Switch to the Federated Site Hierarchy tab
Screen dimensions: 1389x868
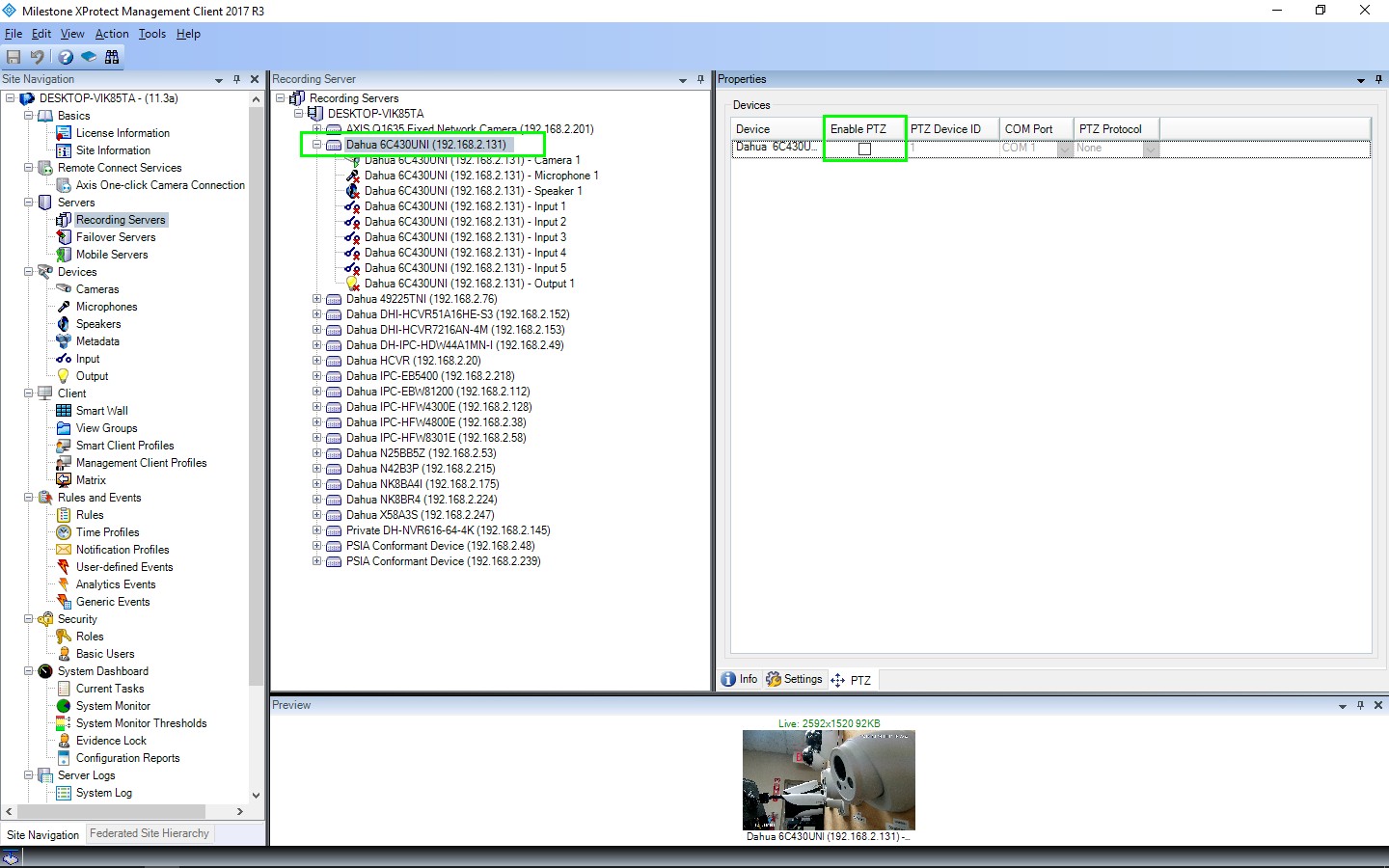[150, 833]
